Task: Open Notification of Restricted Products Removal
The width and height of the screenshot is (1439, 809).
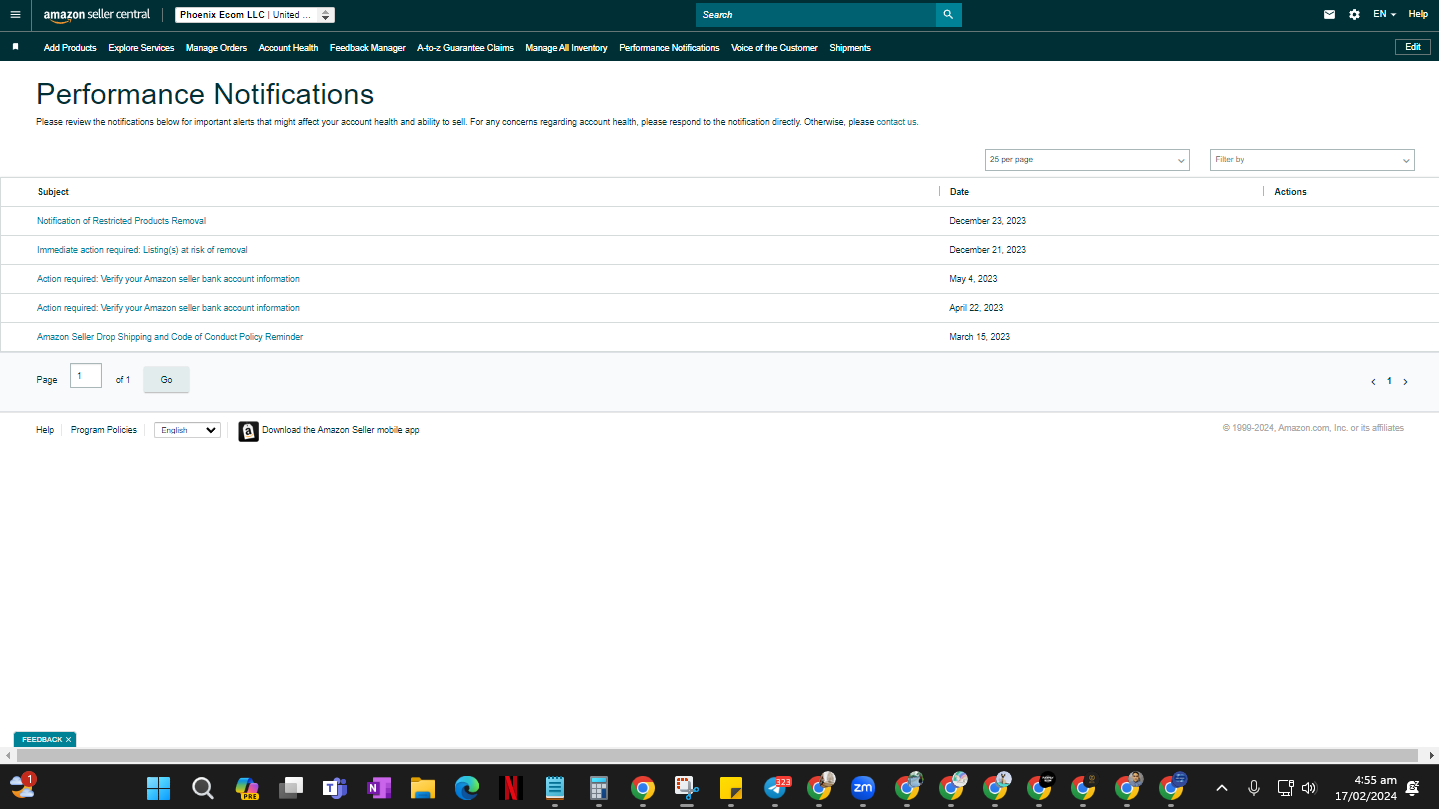Action: (121, 221)
